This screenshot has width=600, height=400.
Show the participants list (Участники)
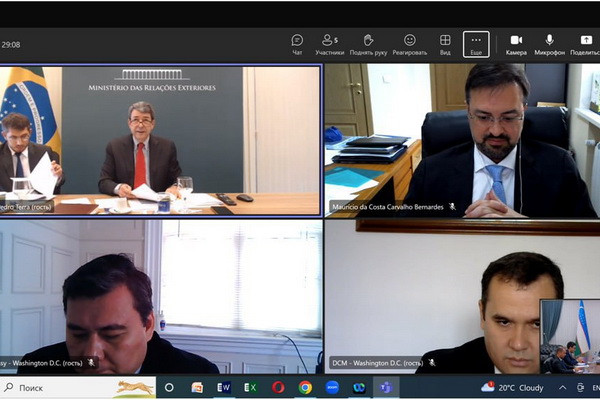(329, 44)
